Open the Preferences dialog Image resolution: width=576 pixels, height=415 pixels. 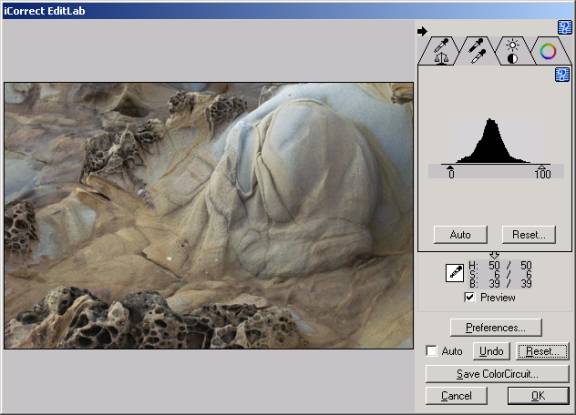[x=496, y=327]
